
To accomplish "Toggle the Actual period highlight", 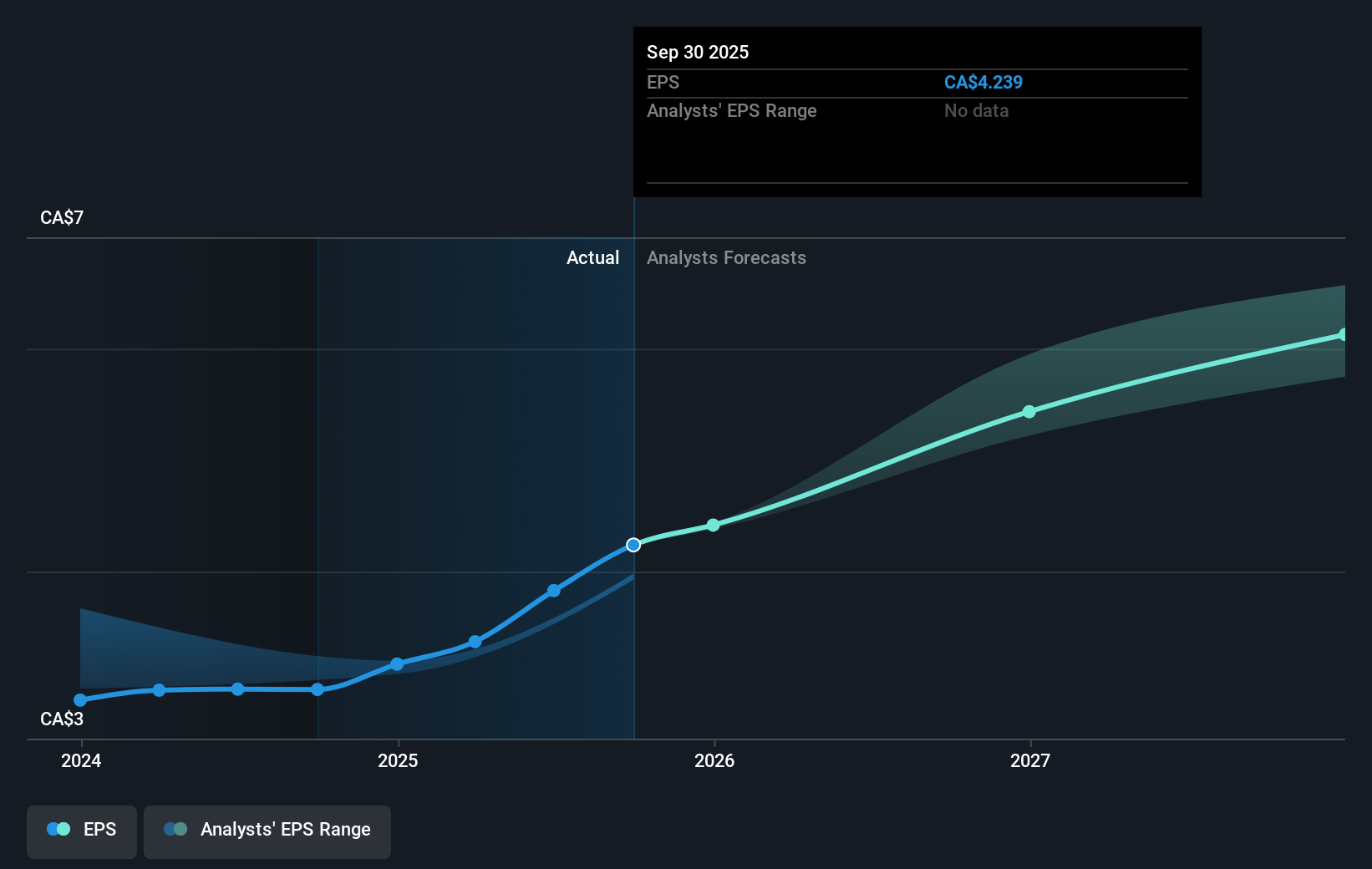I will tap(593, 258).
